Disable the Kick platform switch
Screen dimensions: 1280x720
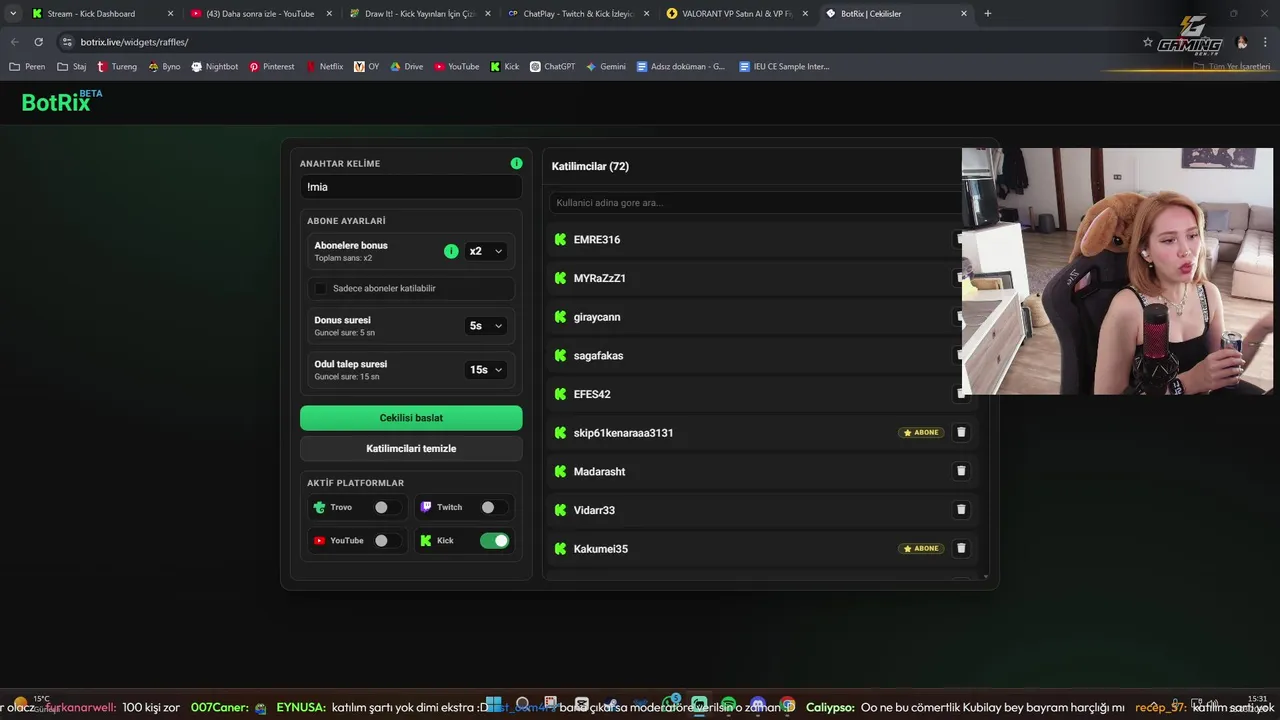tap(494, 541)
